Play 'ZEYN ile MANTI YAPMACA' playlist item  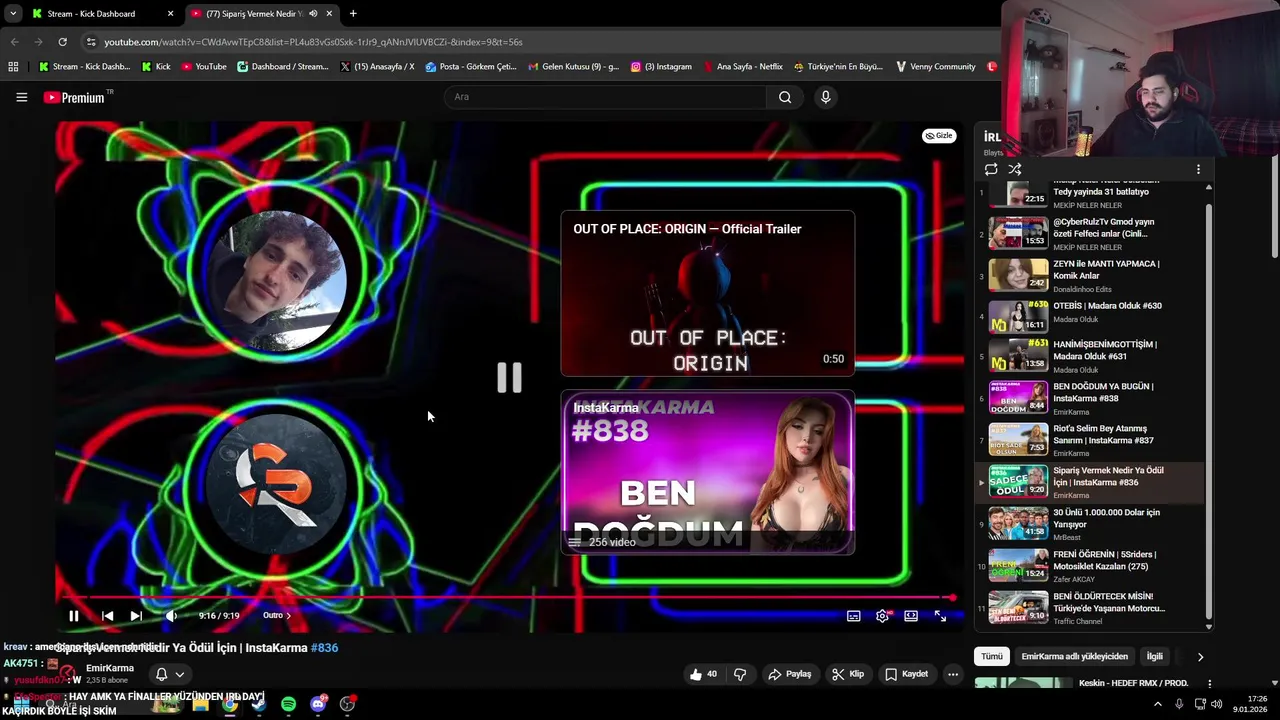(1090, 274)
